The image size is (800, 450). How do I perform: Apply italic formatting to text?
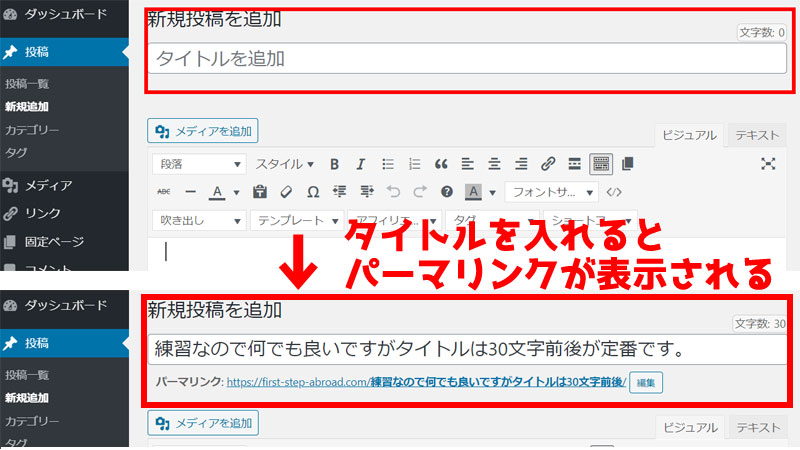click(x=360, y=164)
